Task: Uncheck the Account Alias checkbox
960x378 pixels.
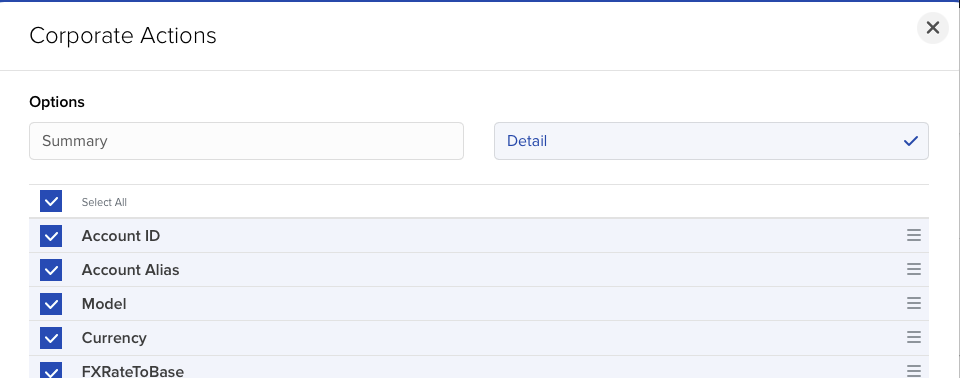Action: [x=51, y=270]
